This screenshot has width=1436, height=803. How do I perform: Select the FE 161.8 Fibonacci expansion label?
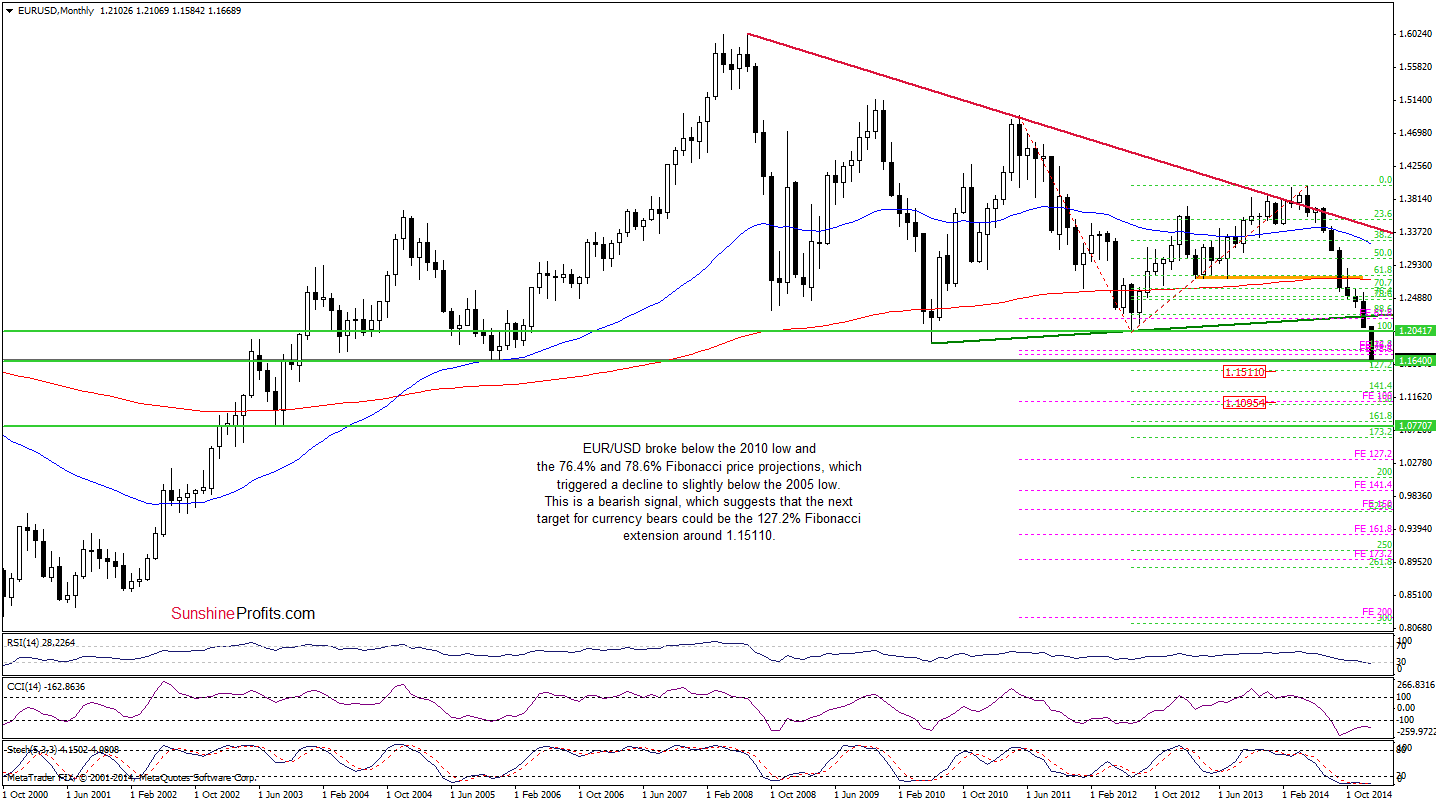point(1373,529)
